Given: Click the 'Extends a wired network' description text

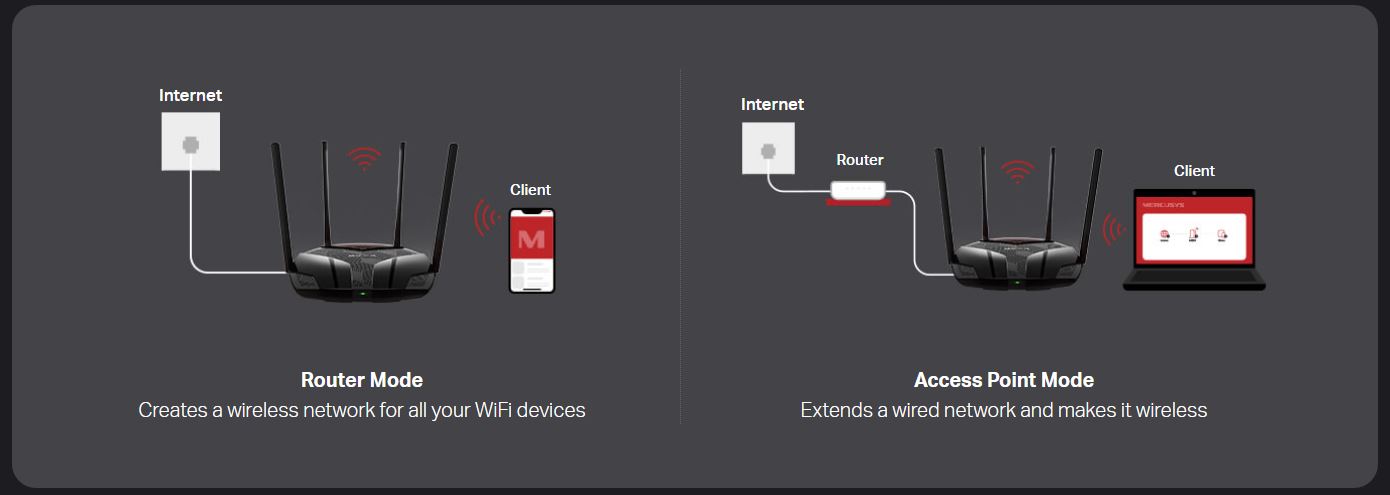Looking at the screenshot, I should pos(1004,410).
